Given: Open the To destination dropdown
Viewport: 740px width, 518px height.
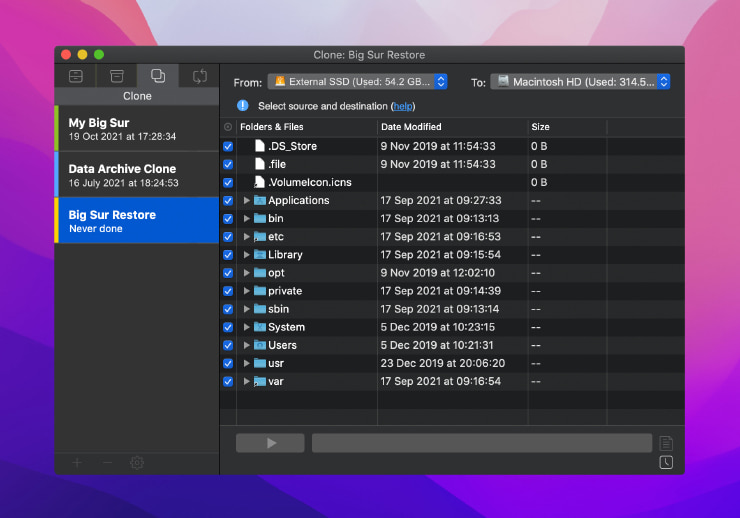Looking at the screenshot, I should [580, 82].
